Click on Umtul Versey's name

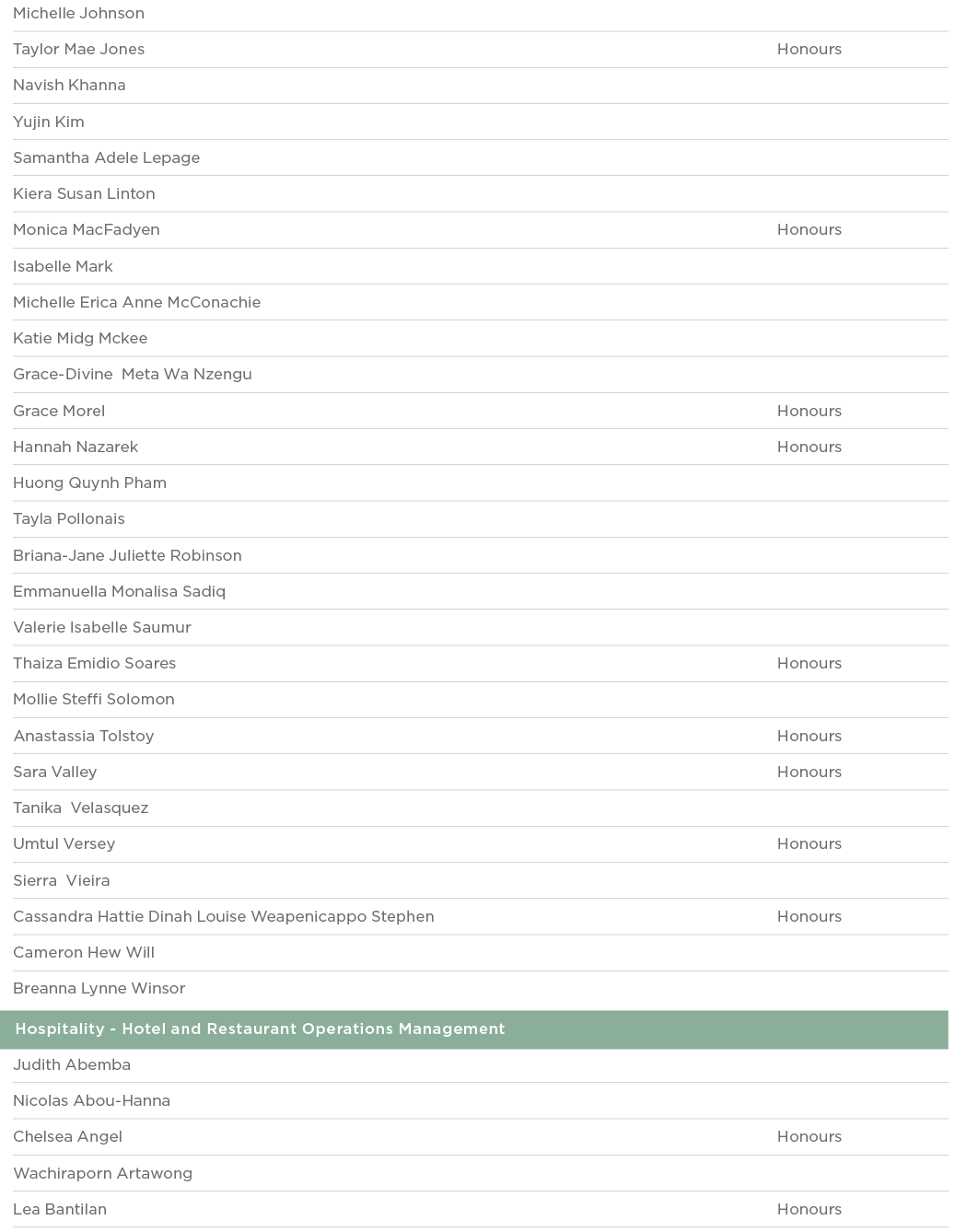(64, 844)
